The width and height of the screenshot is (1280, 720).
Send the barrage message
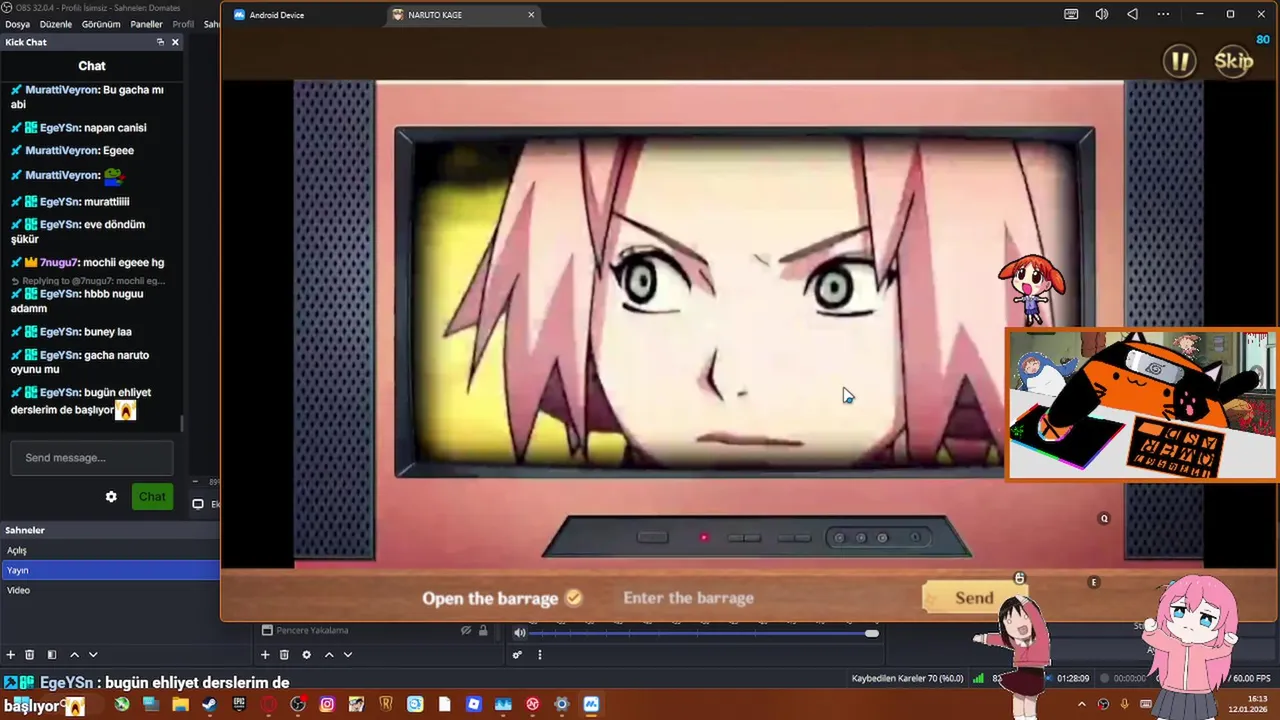tap(974, 598)
